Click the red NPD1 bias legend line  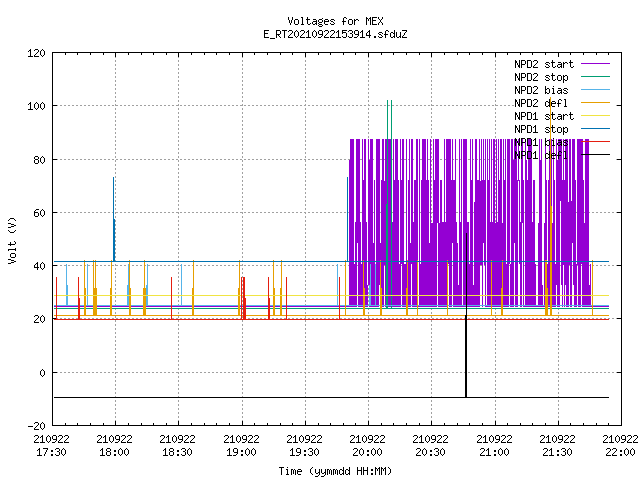[x=596, y=142]
